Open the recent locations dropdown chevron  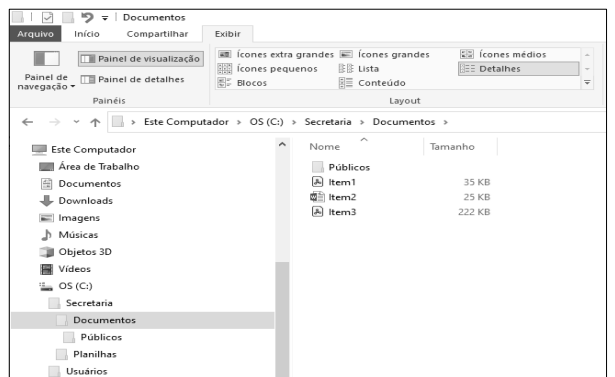tap(76, 122)
